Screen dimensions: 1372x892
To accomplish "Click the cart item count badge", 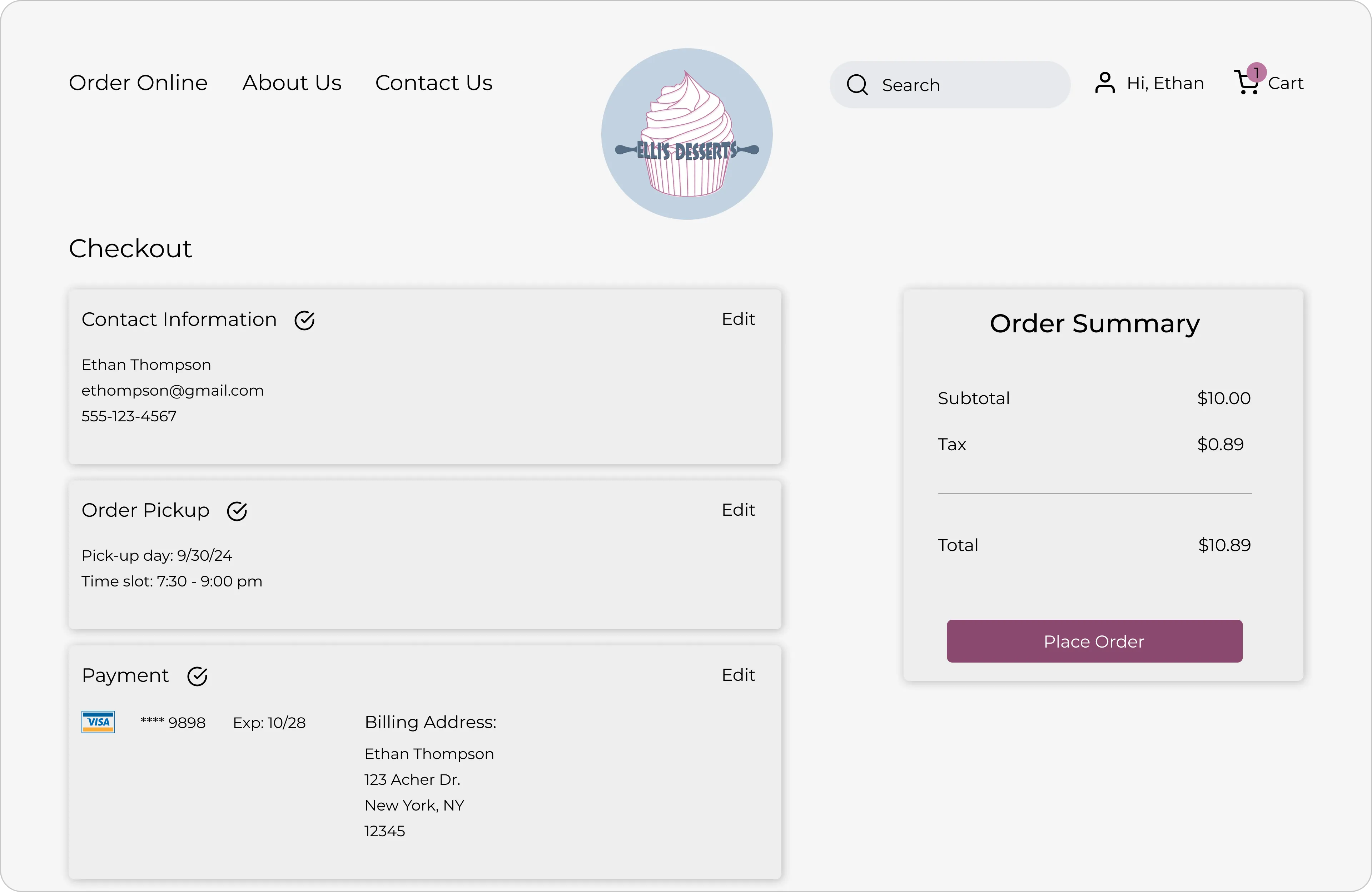I will (x=1256, y=73).
